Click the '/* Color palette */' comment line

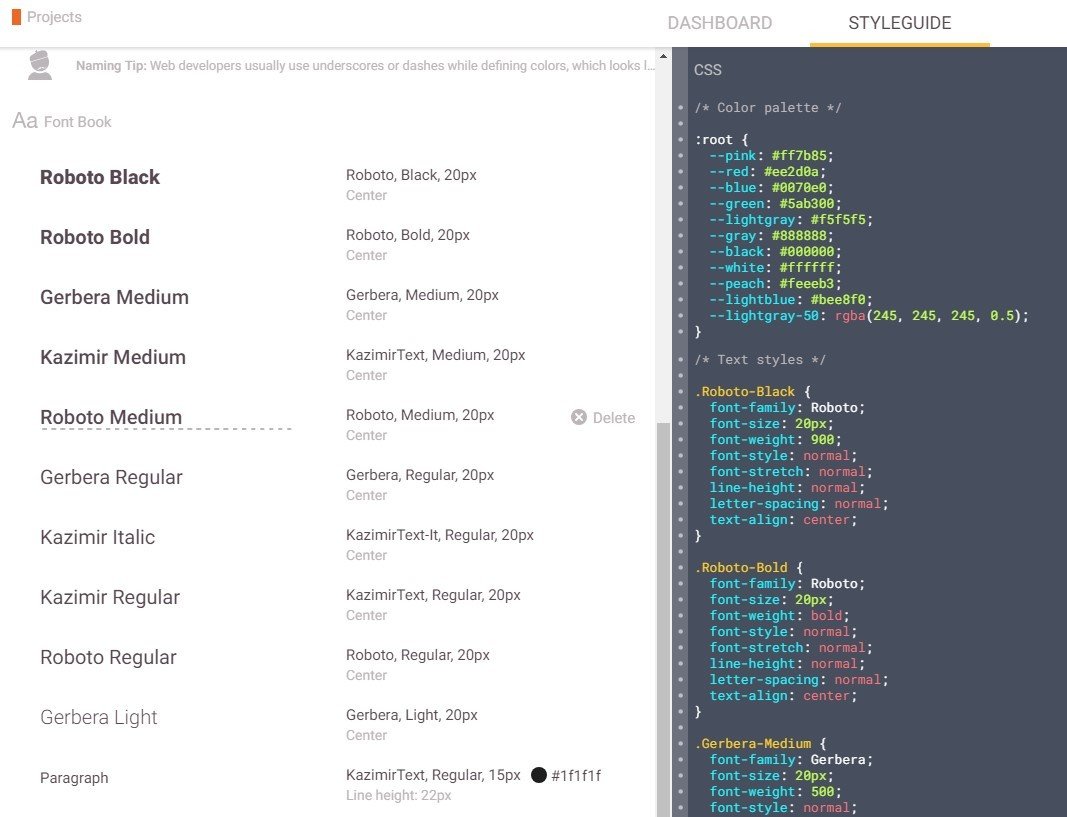coord(768,107)
